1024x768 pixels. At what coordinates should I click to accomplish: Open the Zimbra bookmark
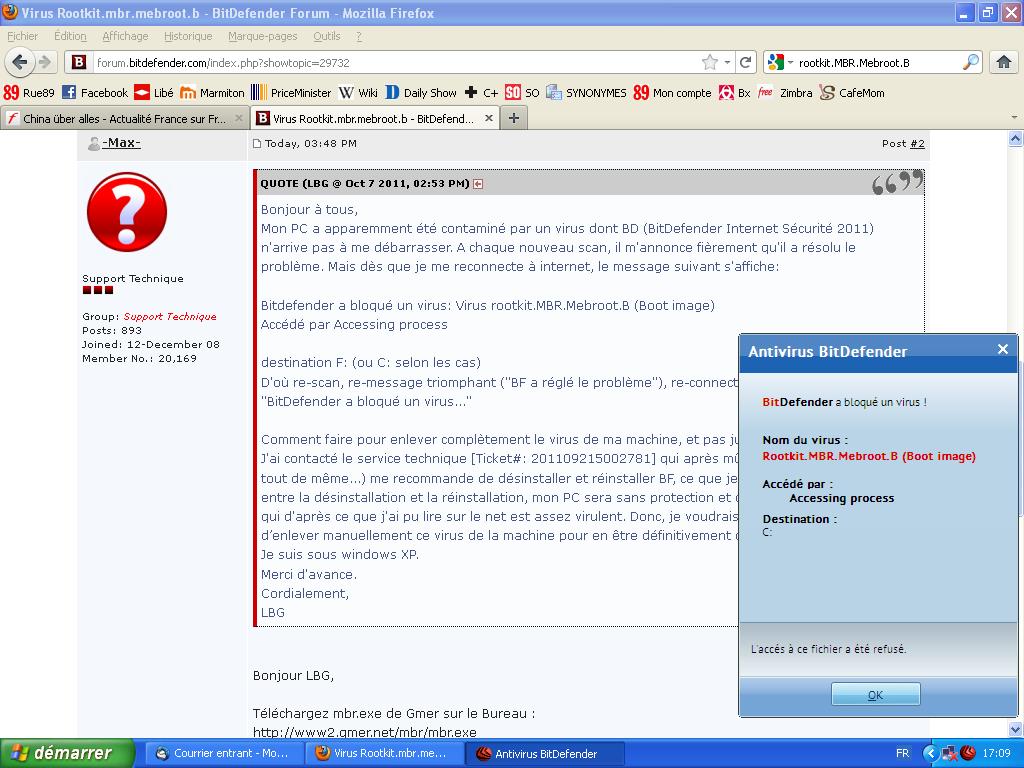click(x=786, y=93)
